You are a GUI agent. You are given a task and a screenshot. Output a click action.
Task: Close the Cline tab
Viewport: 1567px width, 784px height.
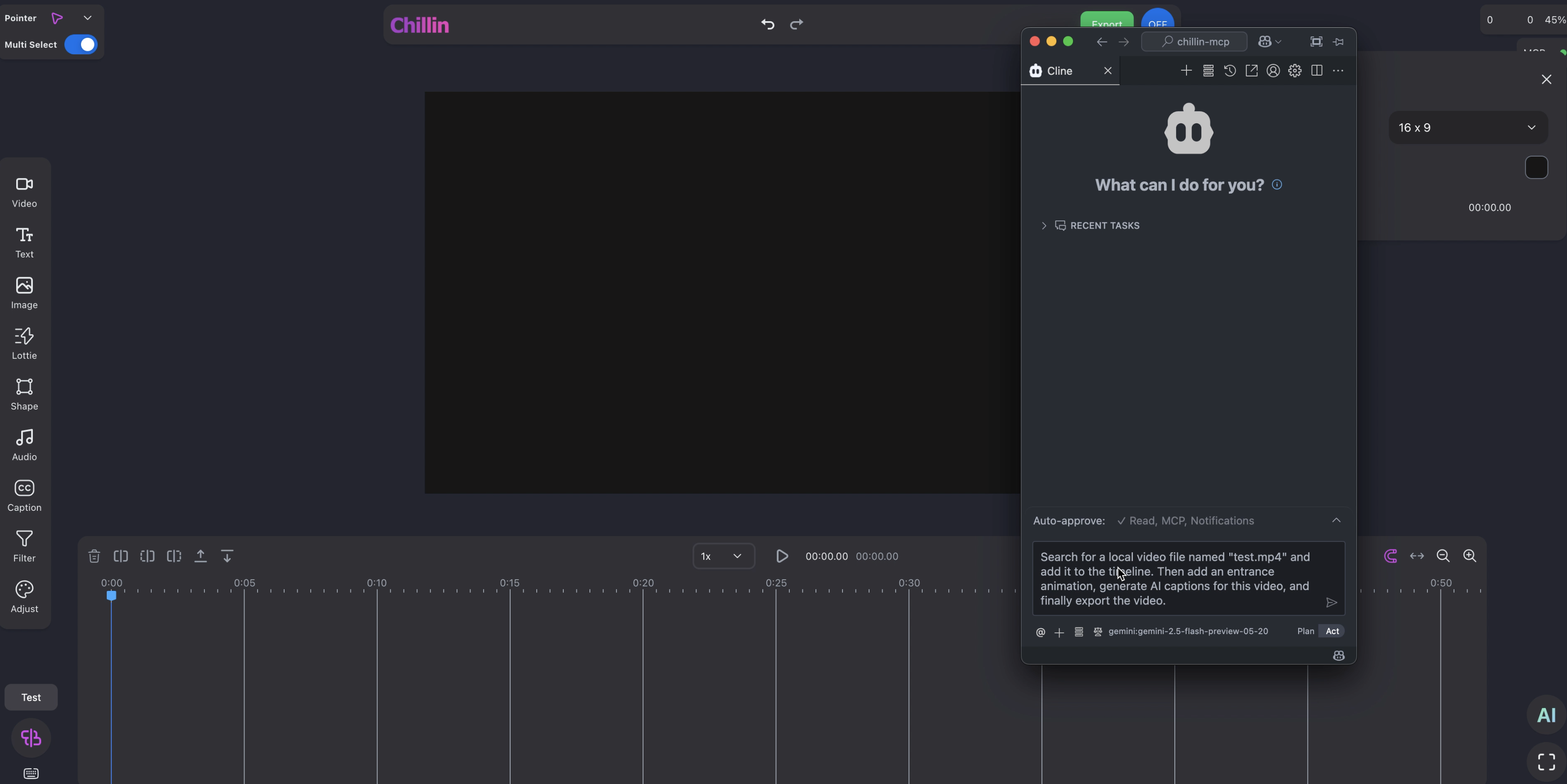(x=1108, y=71)
